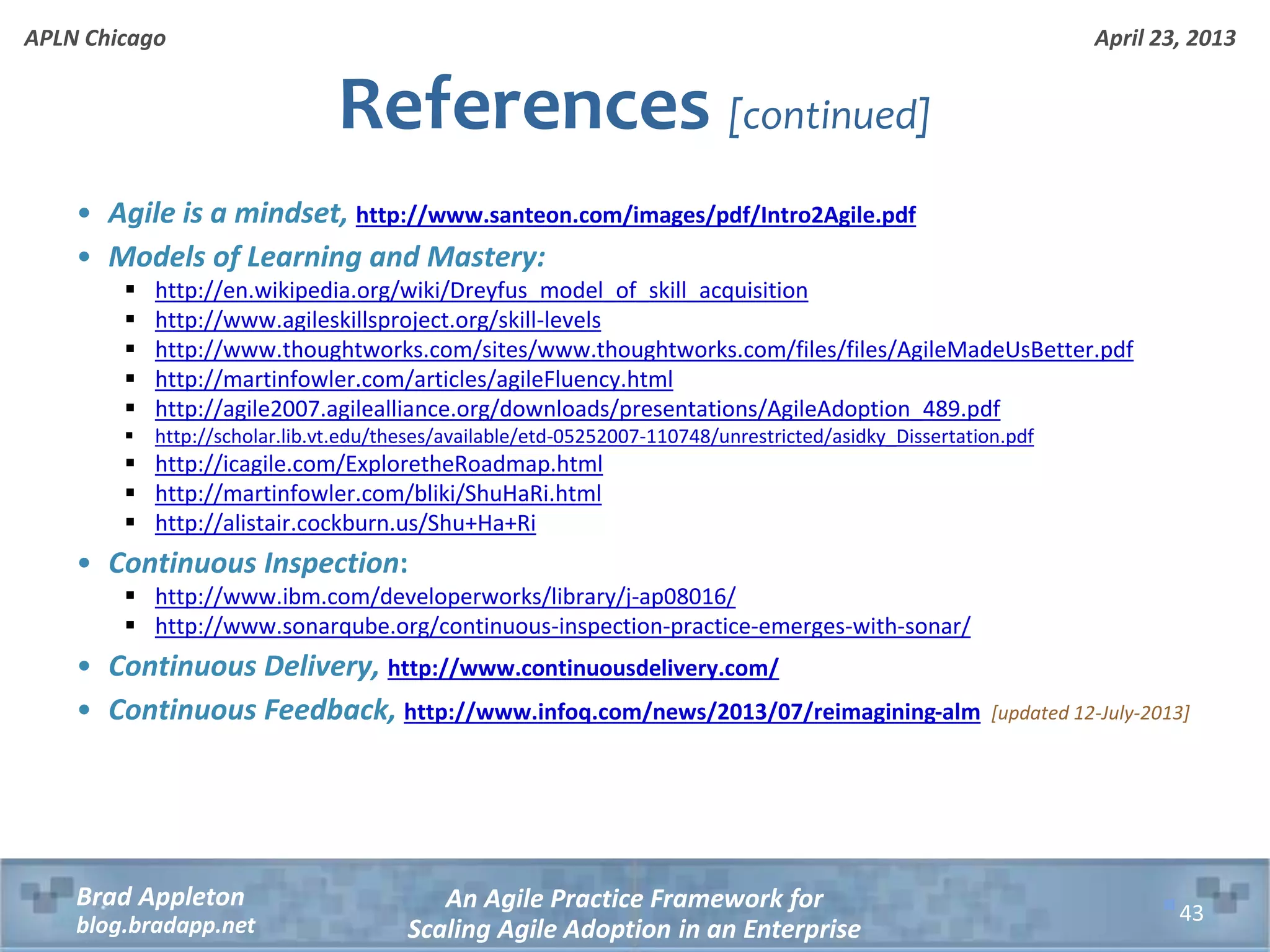The height and width of the screenshot is (952, 1270).
Task: Open infoq reimagining-alm link
Action: click(x=691, y=712)
